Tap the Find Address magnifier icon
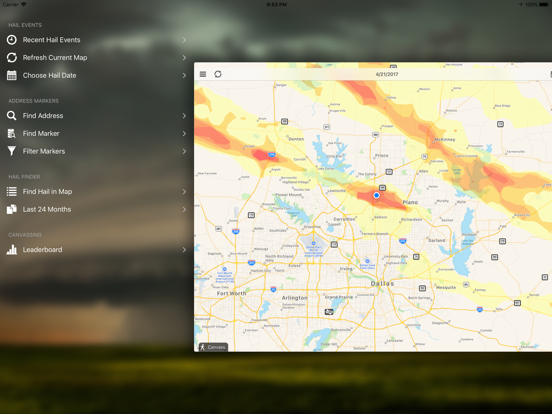Screen dimensions: 552x414 [x=12, y=115]
